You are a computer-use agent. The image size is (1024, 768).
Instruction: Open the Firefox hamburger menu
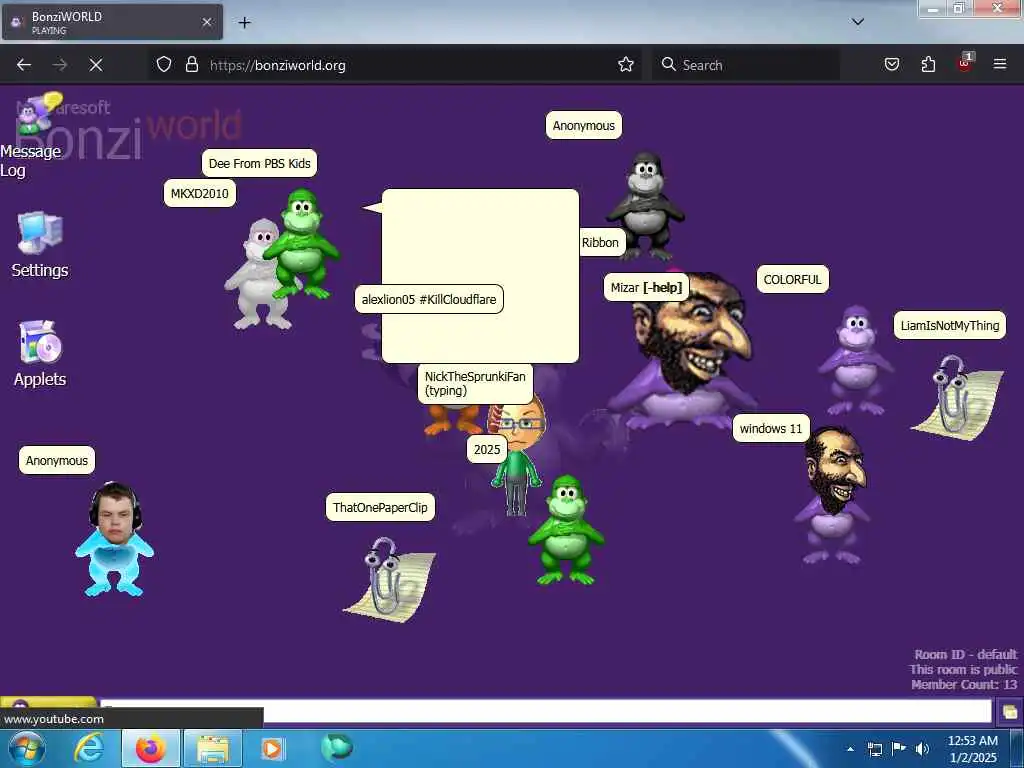[x=1000, y=65]
